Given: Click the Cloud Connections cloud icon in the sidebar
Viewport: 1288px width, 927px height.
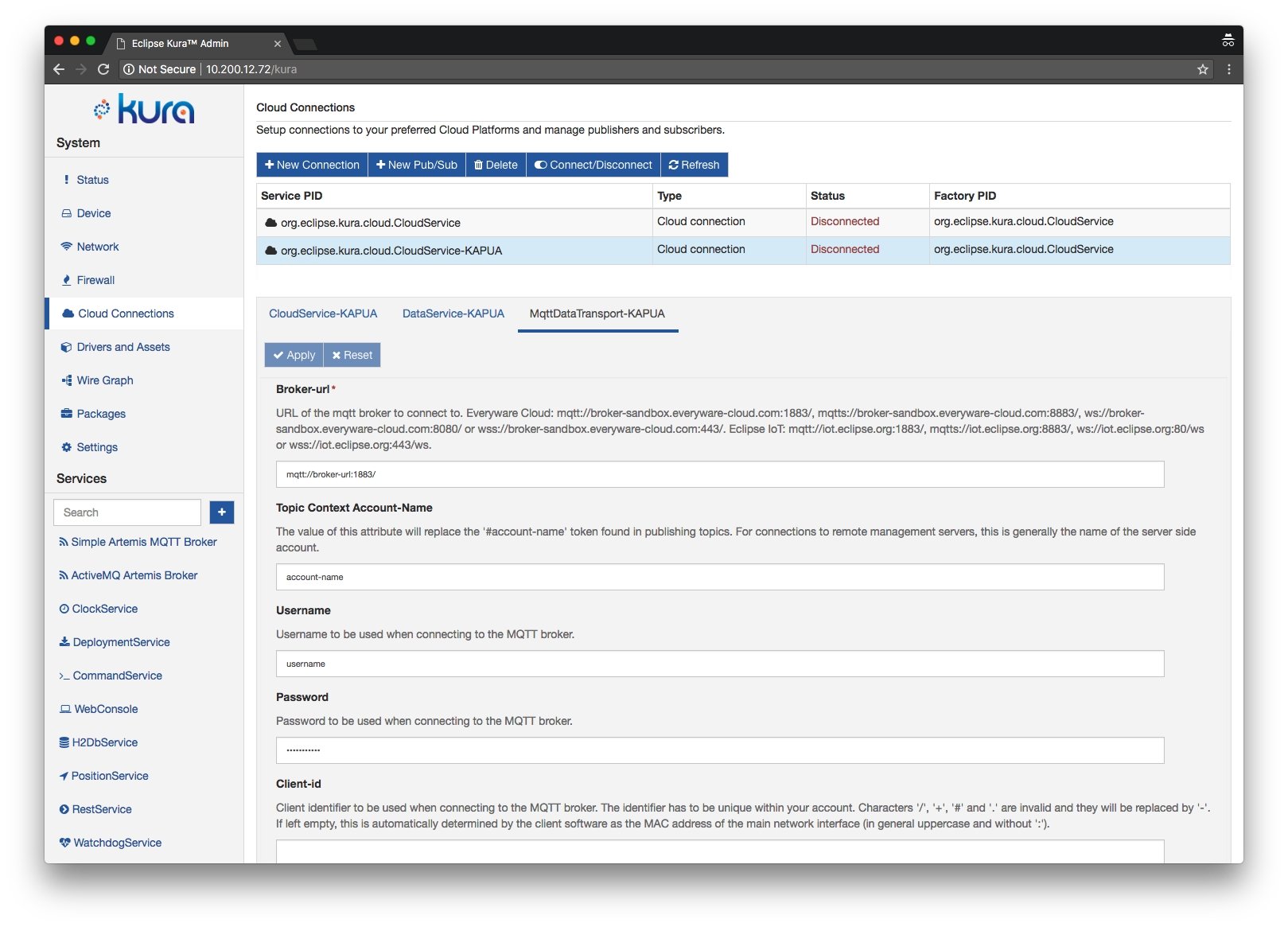Looking at the screenshot, I should click(68, 314).
